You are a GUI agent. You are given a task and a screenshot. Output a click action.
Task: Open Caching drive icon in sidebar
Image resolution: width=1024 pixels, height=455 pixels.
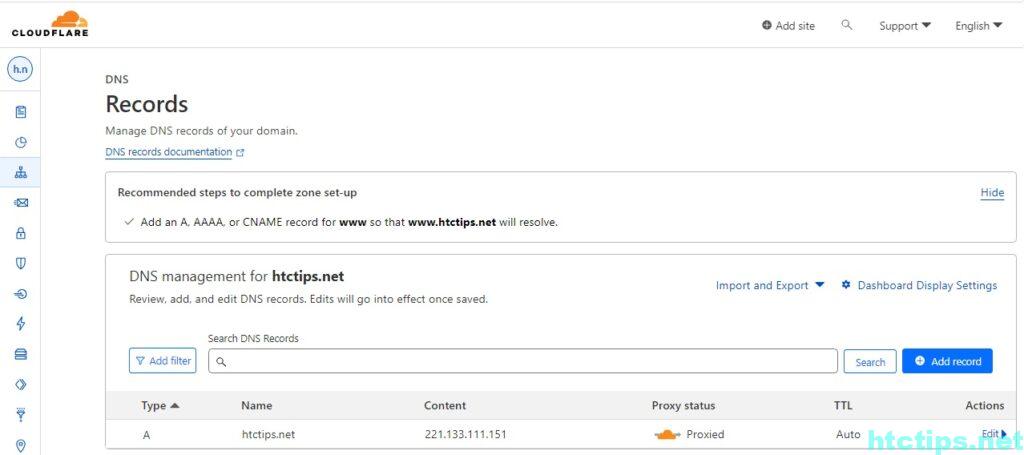coord(21,354)
